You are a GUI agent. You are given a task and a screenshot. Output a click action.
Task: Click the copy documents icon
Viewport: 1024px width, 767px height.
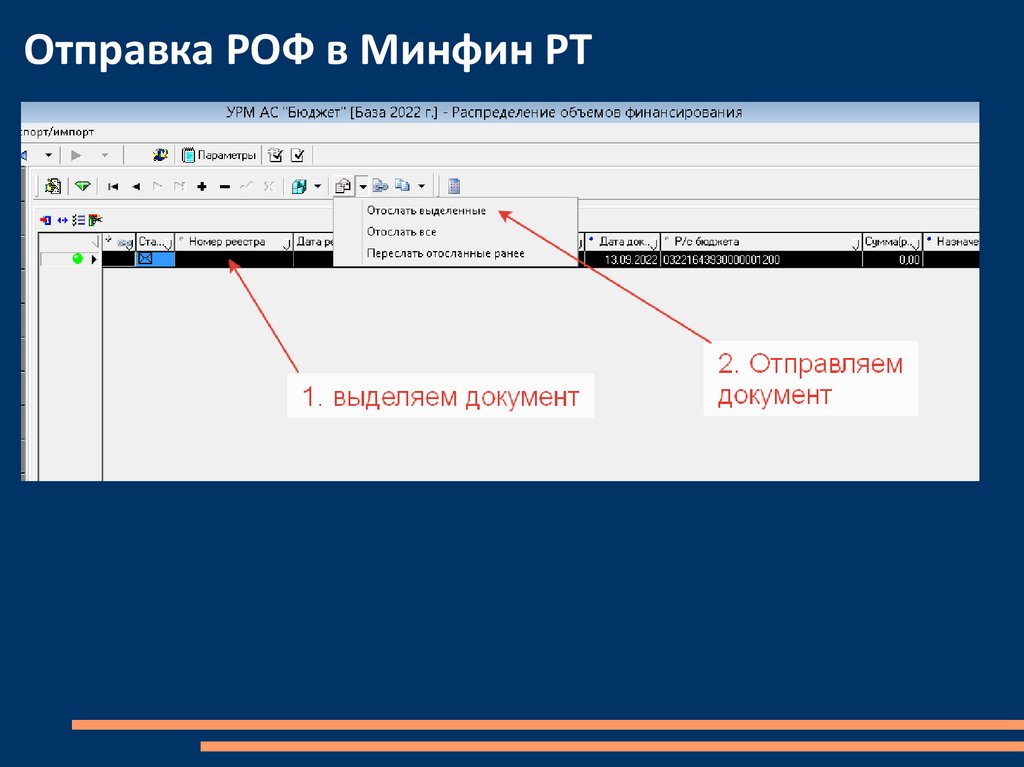[x=402, y=186]
